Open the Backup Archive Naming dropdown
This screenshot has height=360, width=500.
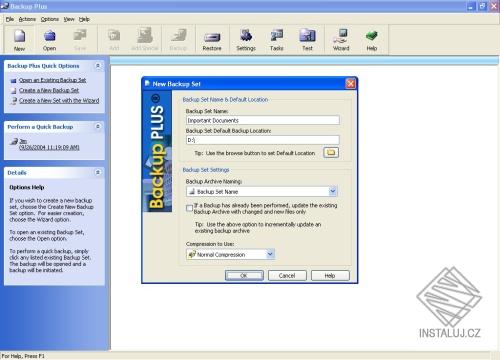point(333,191)
